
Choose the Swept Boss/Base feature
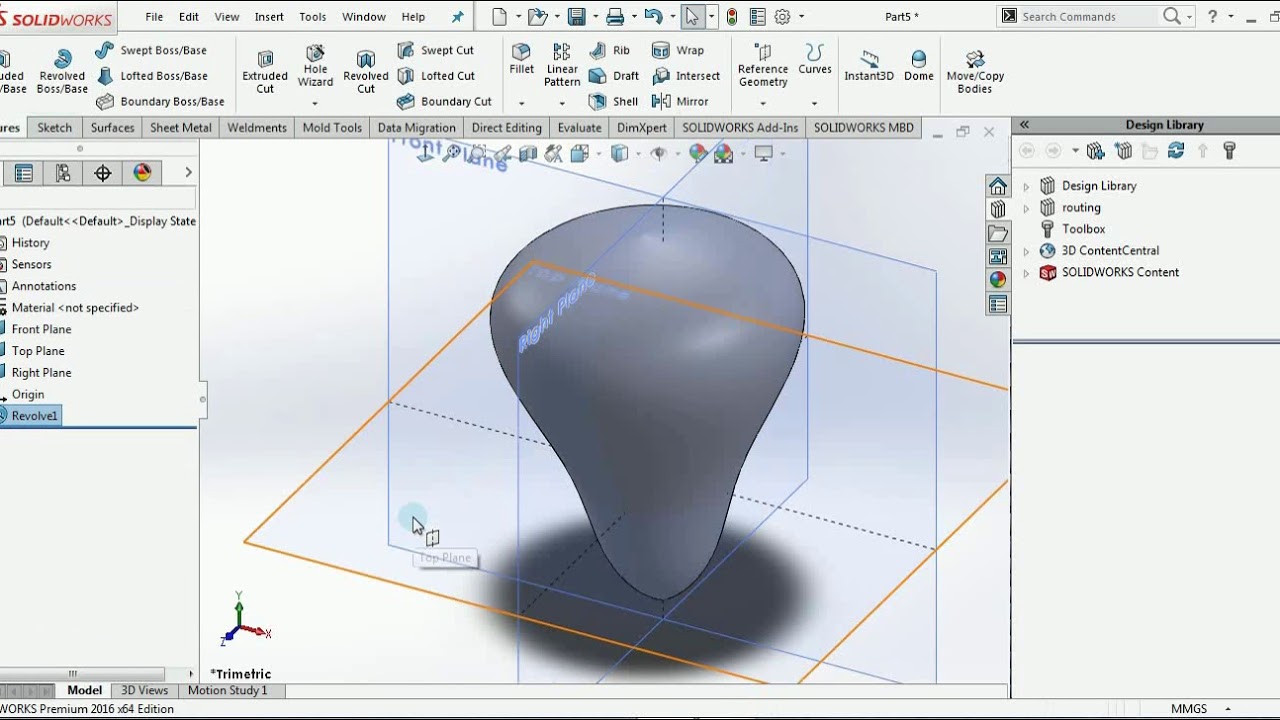(x=151, y=50)
